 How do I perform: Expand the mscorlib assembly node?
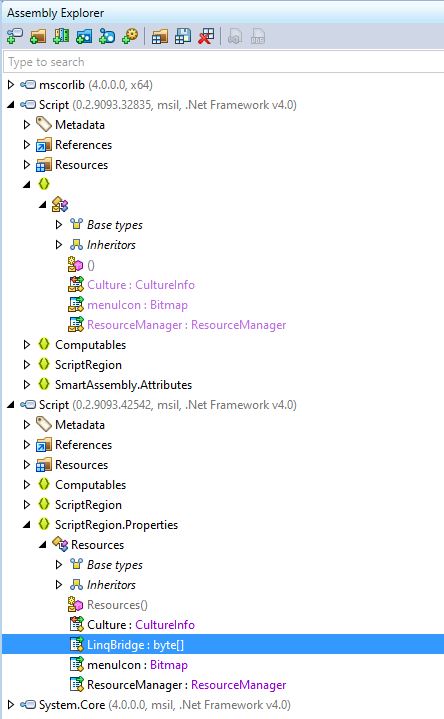point(11,84)
